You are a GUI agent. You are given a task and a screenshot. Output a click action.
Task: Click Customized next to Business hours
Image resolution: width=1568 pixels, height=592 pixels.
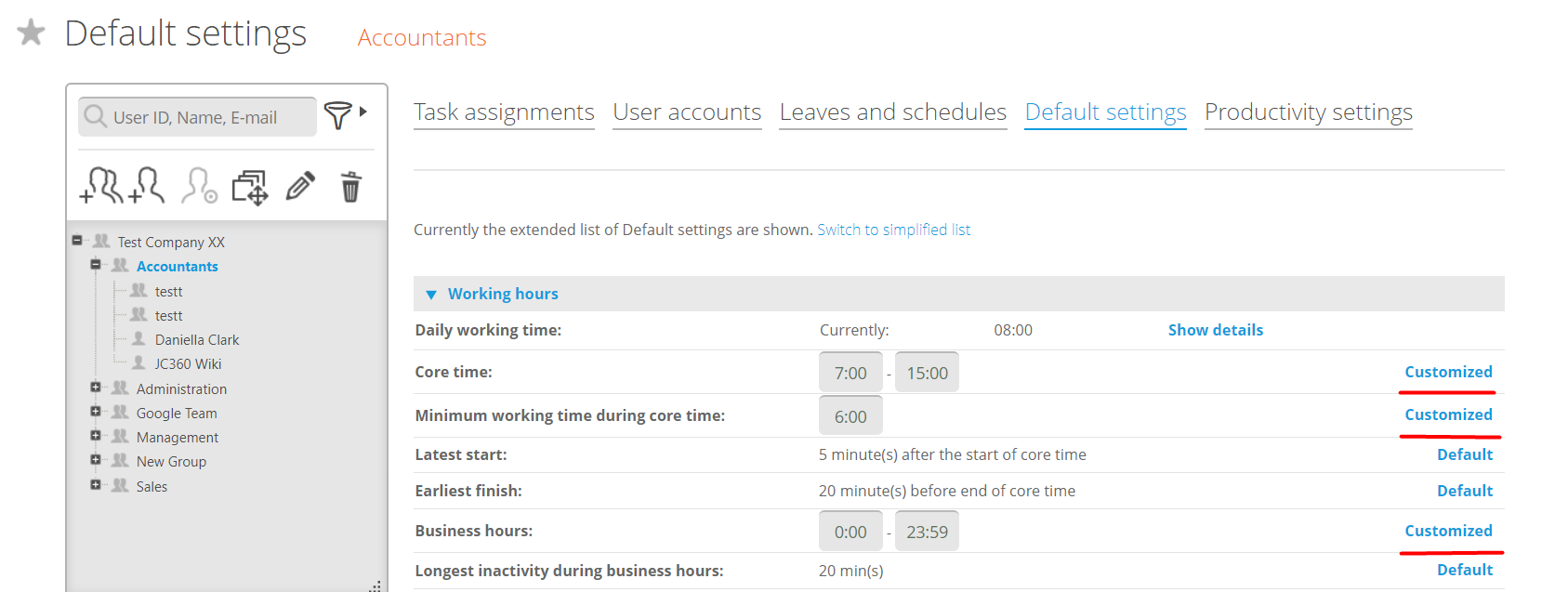(x=1448, y=531)
